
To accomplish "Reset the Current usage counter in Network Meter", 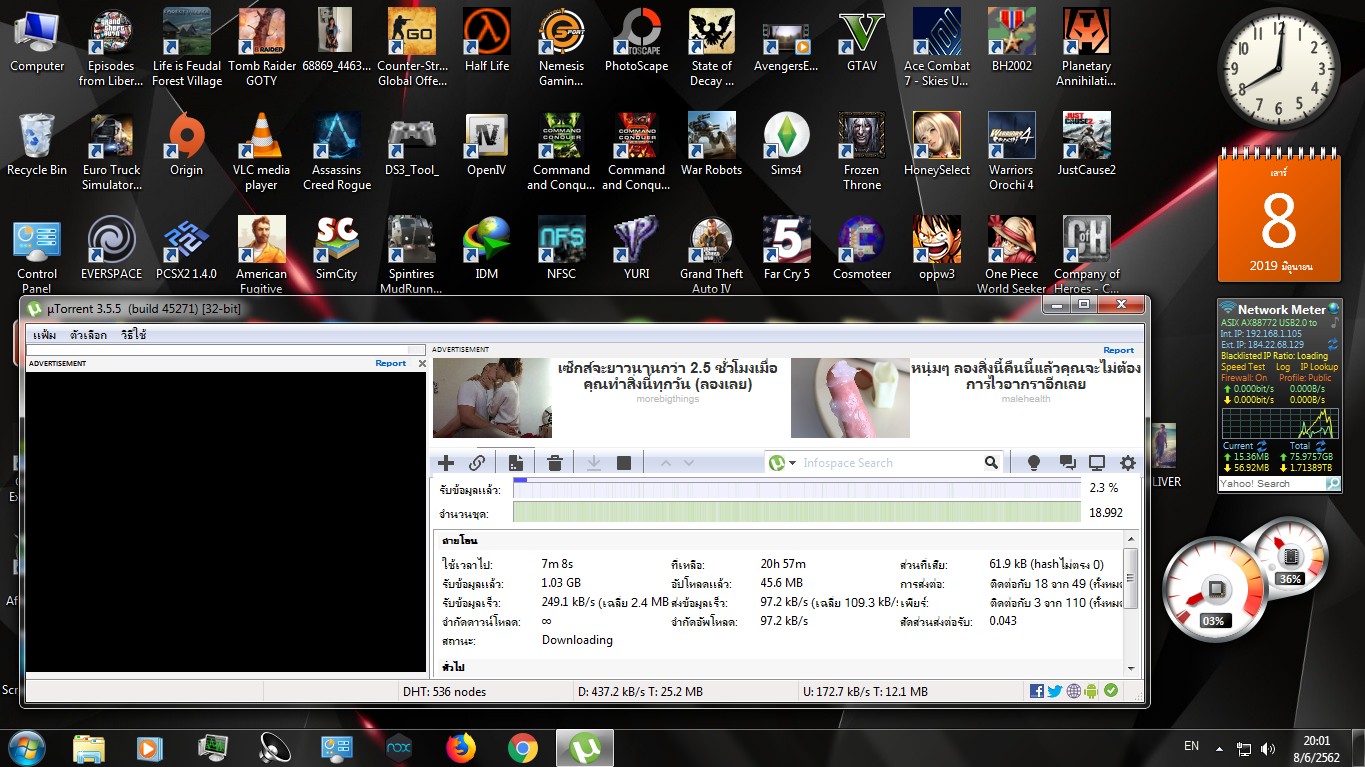I will coord(1262,445).
